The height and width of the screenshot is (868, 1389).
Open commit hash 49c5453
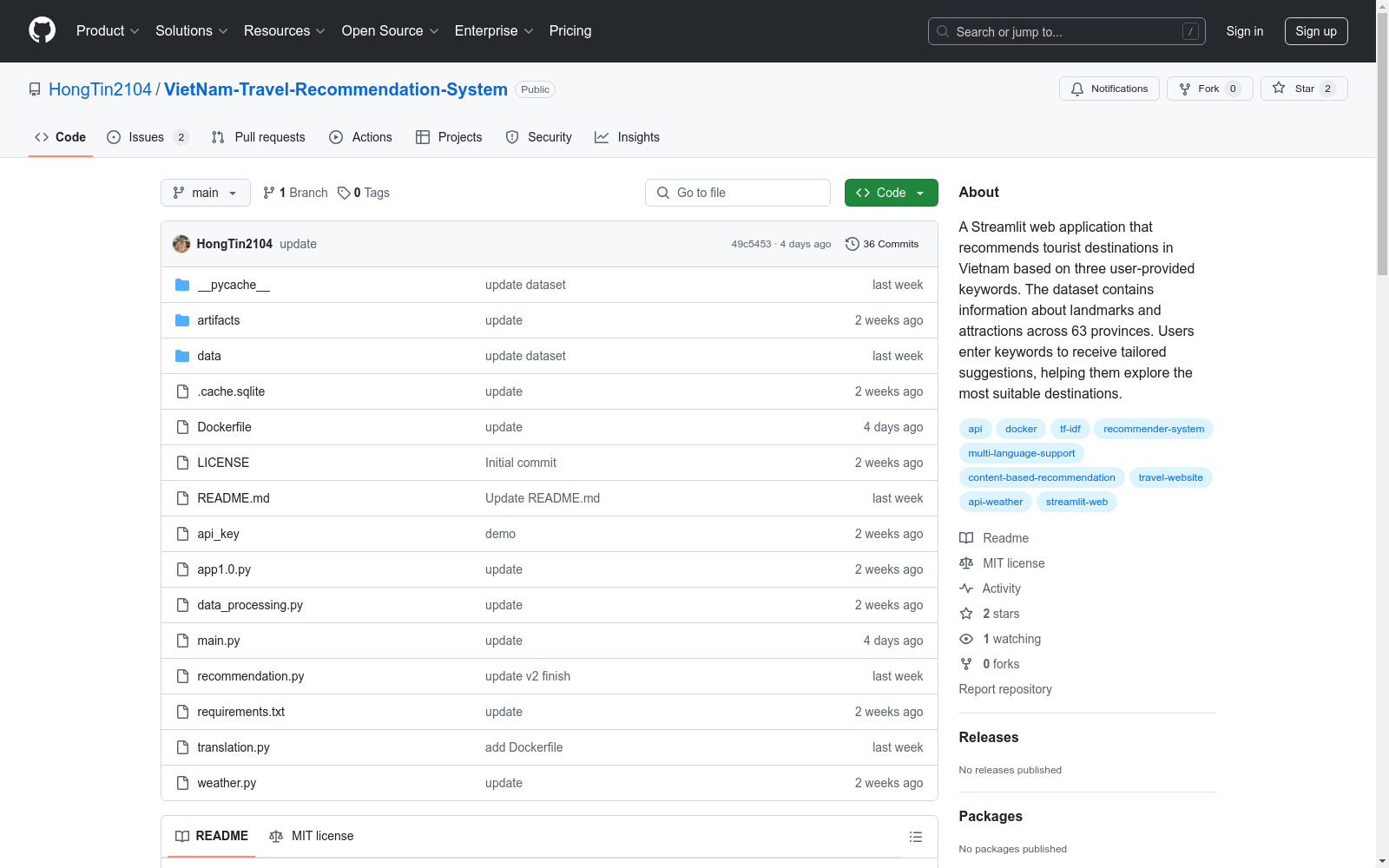(751, 244)
